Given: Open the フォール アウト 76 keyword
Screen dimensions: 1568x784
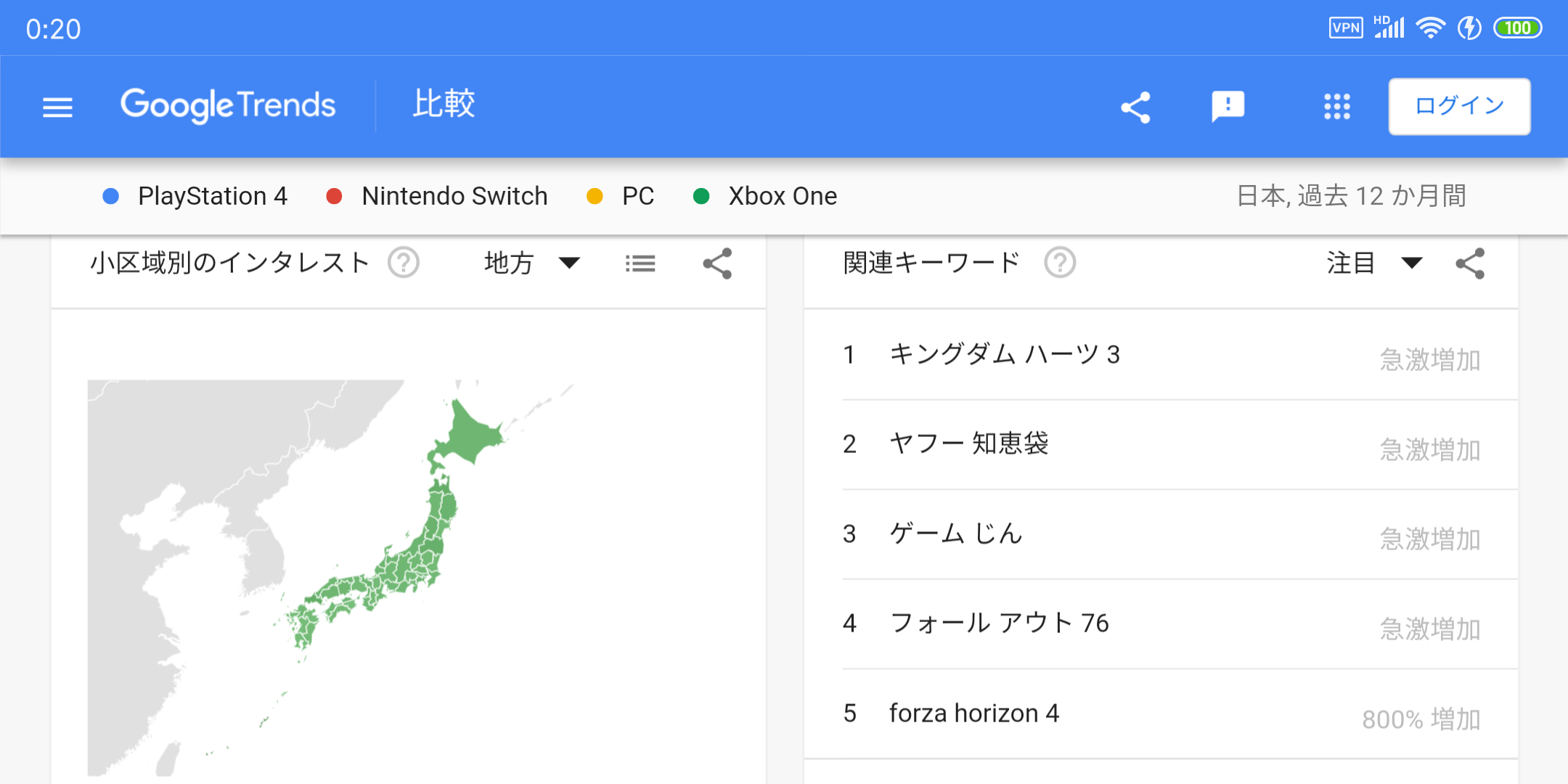Looking at the screenshot, I should [999, 623].
